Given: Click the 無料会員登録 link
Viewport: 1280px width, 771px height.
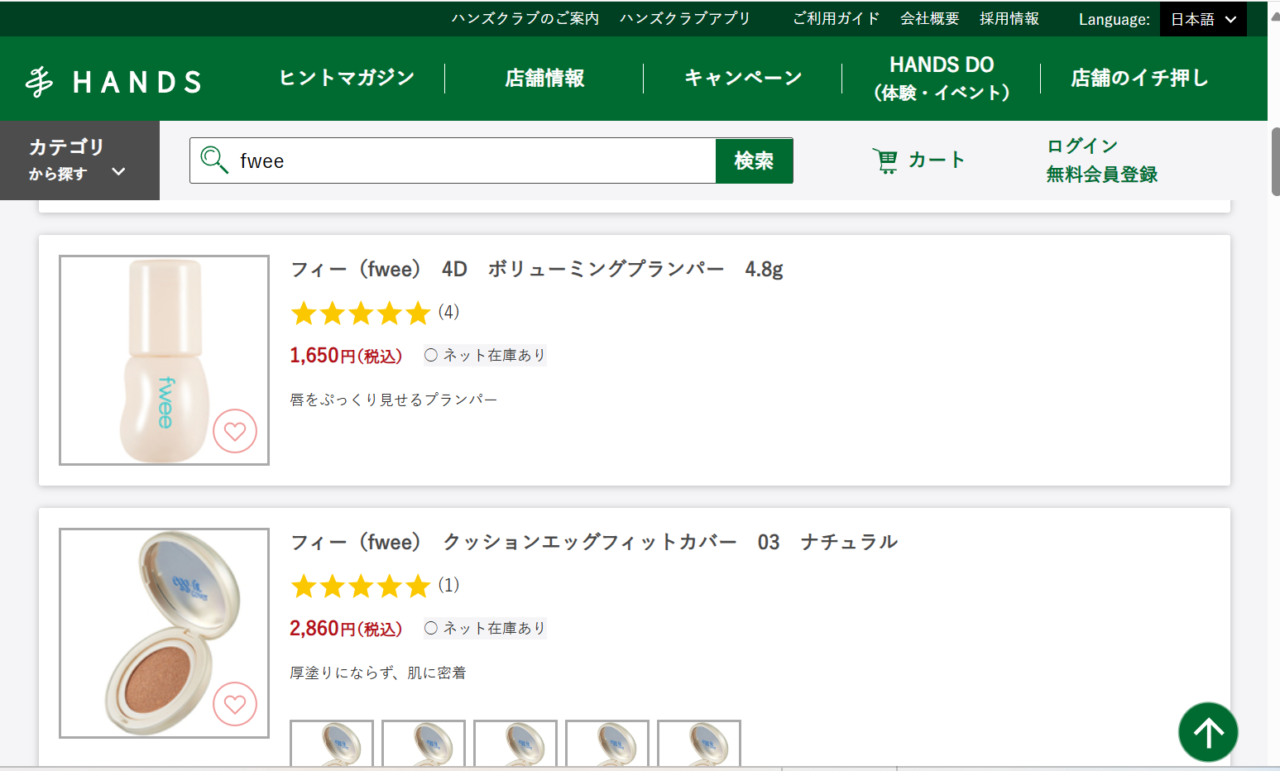Looking at the screenshot, I should [1102, 174].
